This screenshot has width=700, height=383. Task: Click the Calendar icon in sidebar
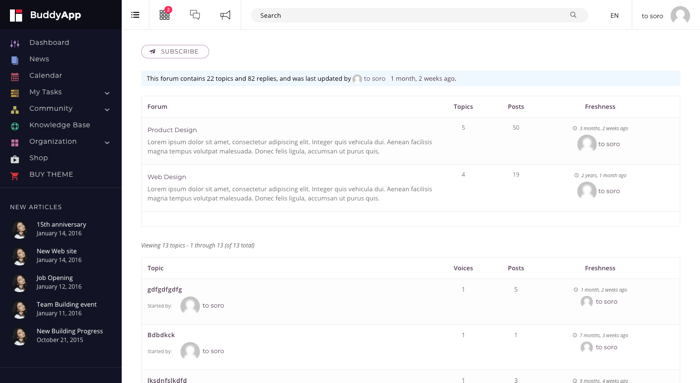[x=15, y=76]
